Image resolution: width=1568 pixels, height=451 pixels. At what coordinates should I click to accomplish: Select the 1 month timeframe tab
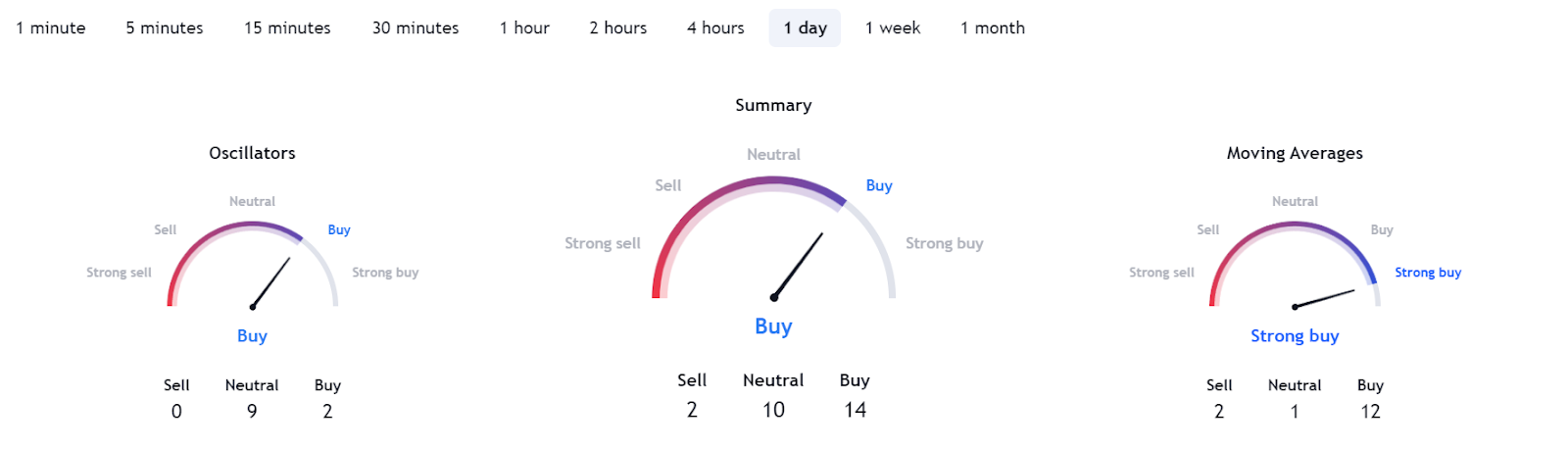coord(993,28)
